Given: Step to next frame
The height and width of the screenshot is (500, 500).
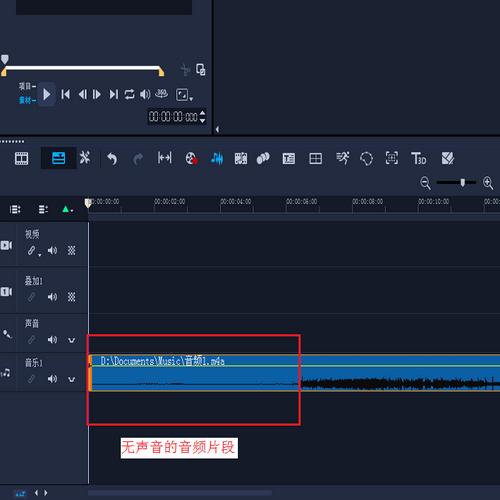Looking at the screenshot, I should (97, 95).
